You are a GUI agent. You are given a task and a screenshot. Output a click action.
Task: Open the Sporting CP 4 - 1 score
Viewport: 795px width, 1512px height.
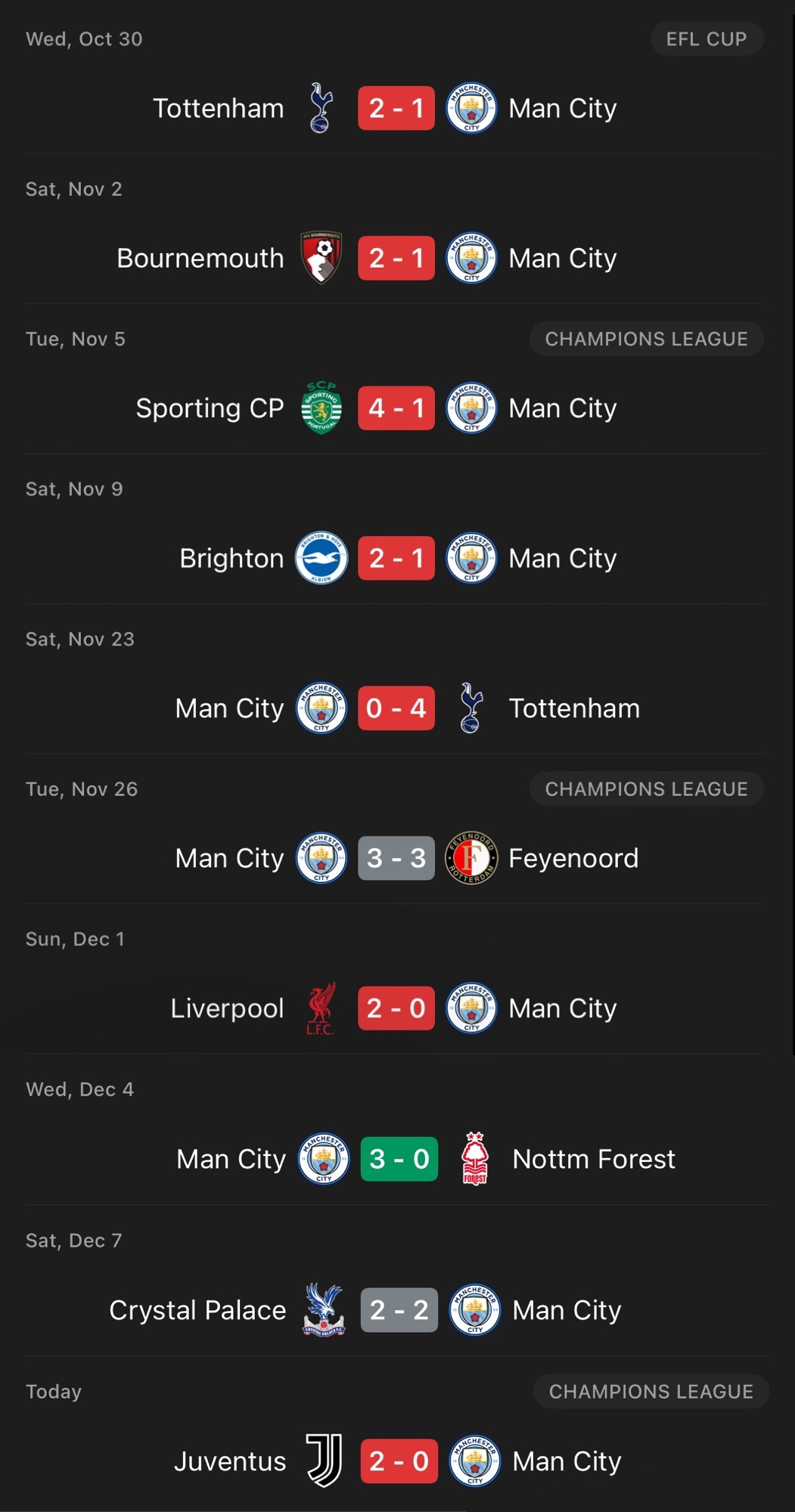pos(396,408)
